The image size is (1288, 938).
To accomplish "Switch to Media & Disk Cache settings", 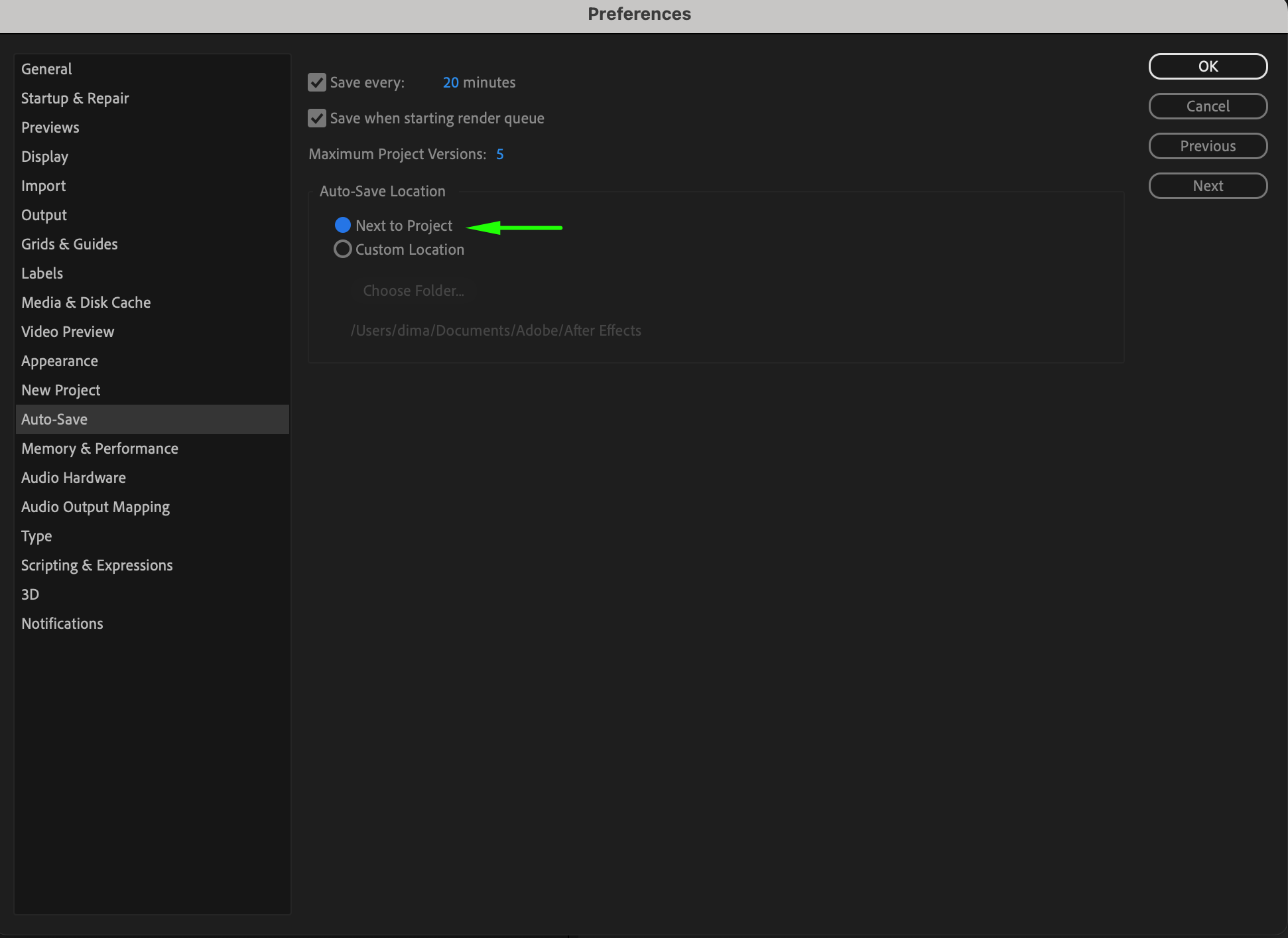I will coord(86,302).
